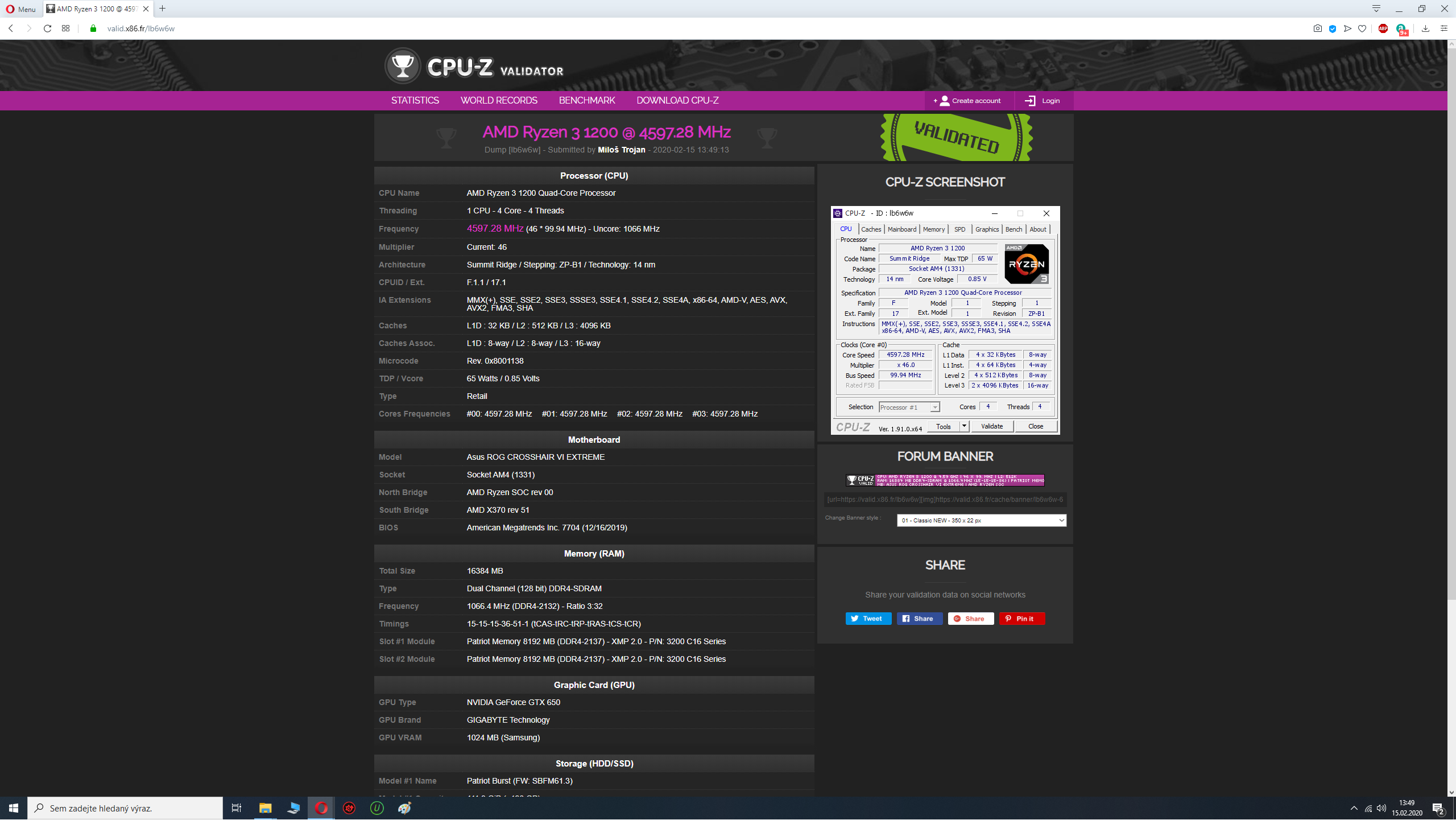Open Task View on the taskbar
This screenshot has width=1456, height=824.
tap(237, 808)
